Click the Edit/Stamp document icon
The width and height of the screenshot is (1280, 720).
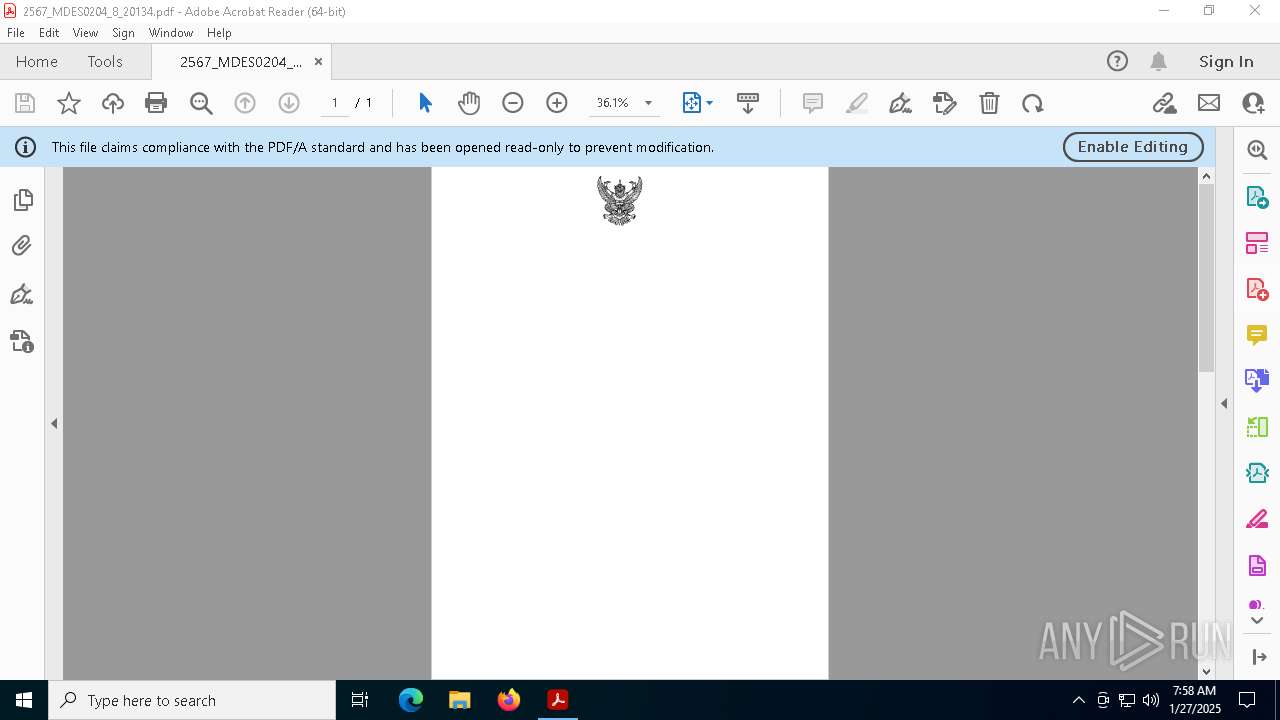[945, 103]
